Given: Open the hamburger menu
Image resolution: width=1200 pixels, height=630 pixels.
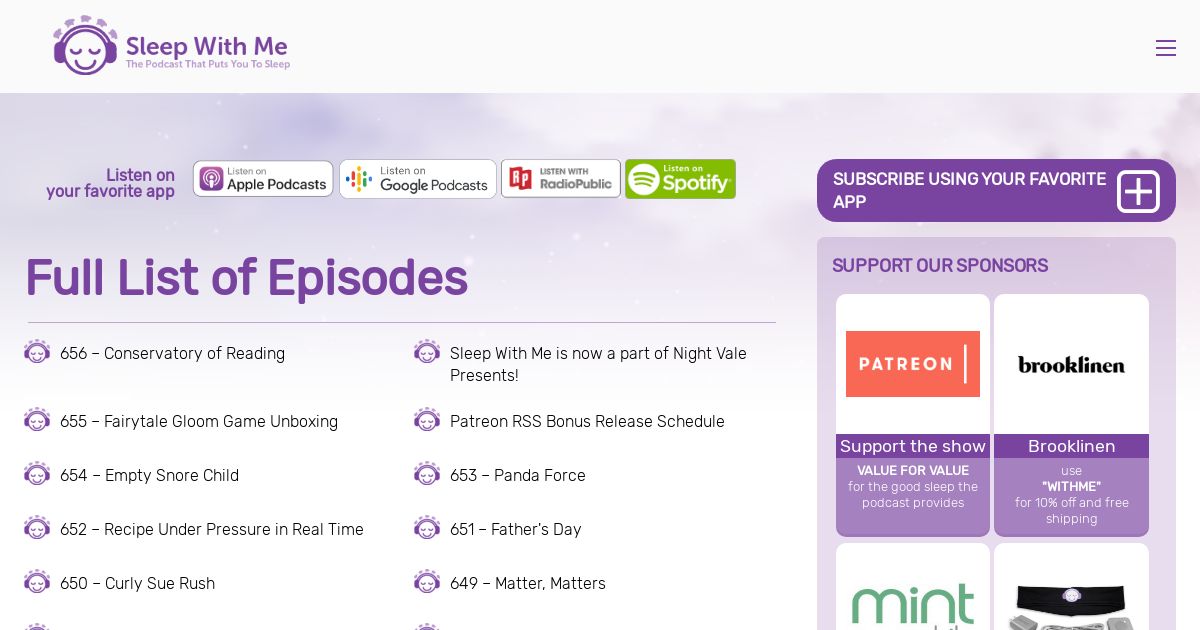Looking at the screenshot, I should tap(1165, 48).
